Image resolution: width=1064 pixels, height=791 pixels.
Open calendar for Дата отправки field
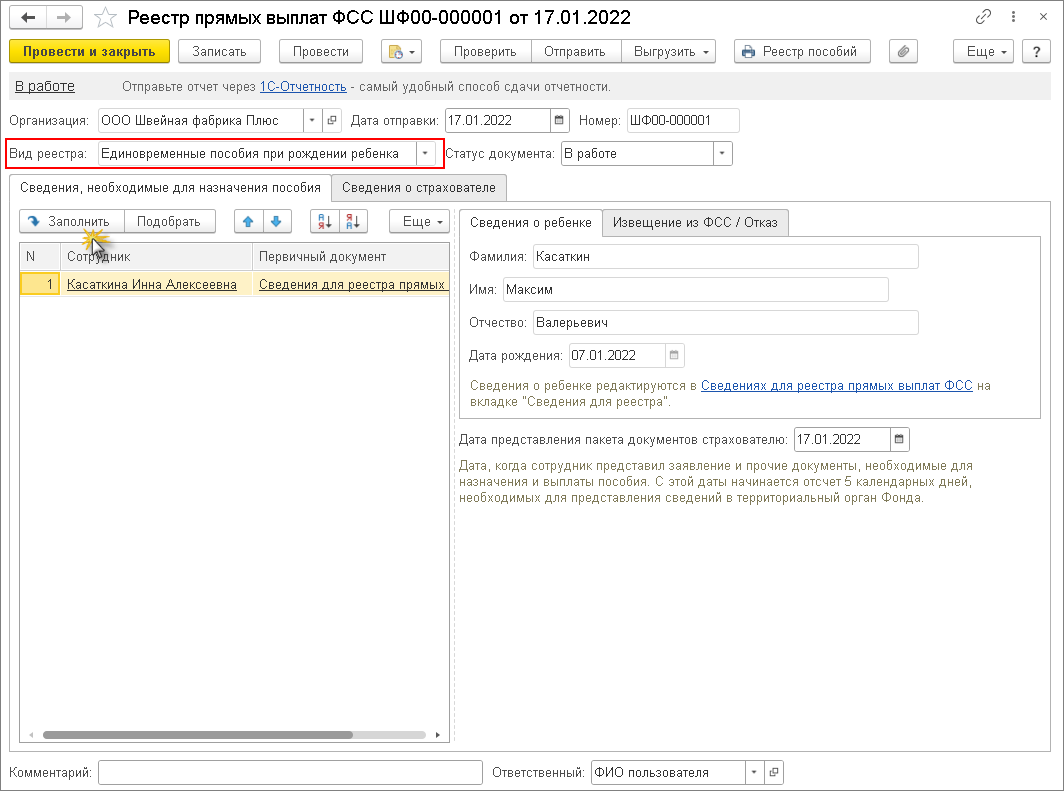tap(560, 121)
